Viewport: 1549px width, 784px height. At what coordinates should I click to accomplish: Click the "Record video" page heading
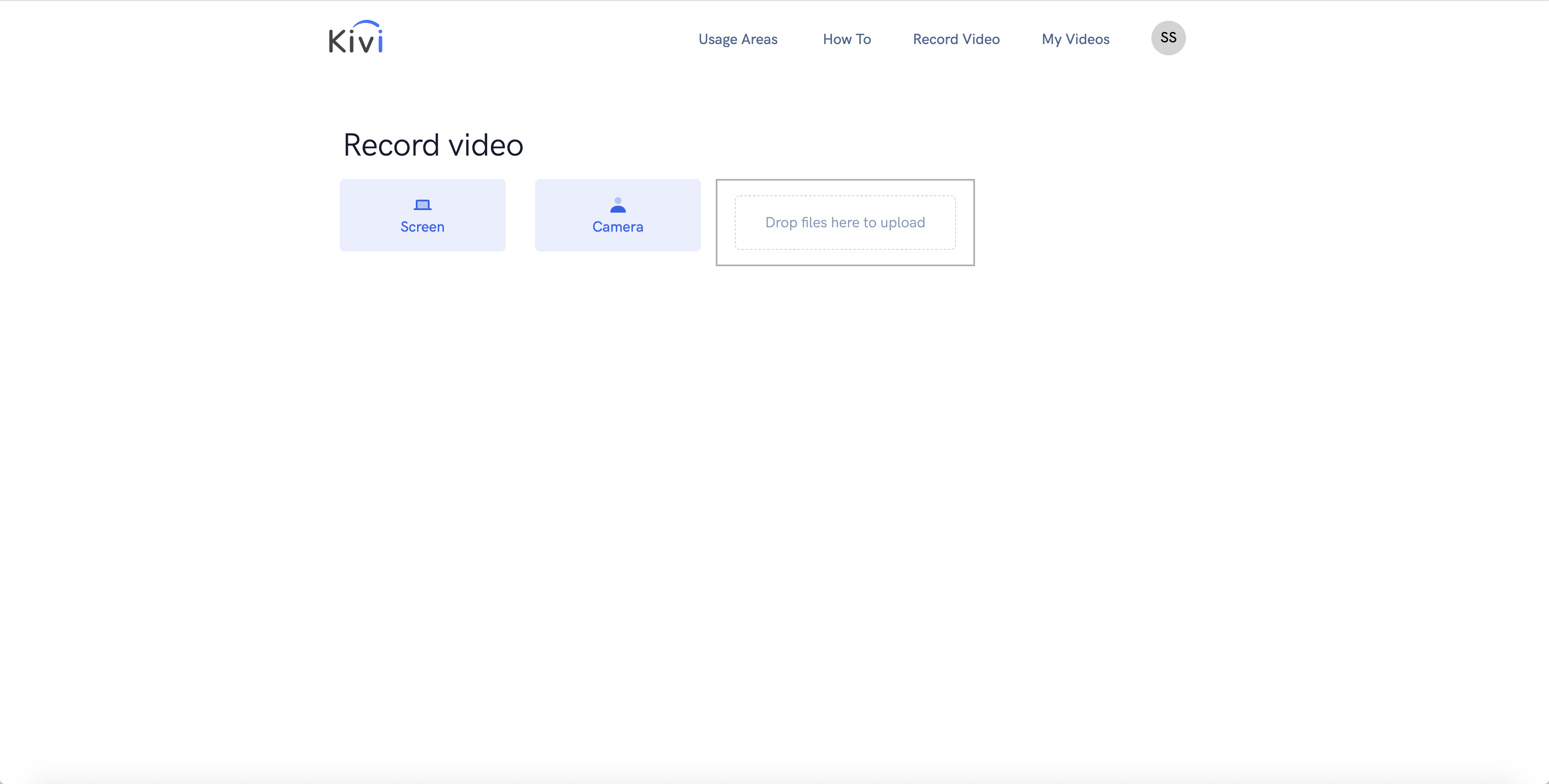pos(433,145)
